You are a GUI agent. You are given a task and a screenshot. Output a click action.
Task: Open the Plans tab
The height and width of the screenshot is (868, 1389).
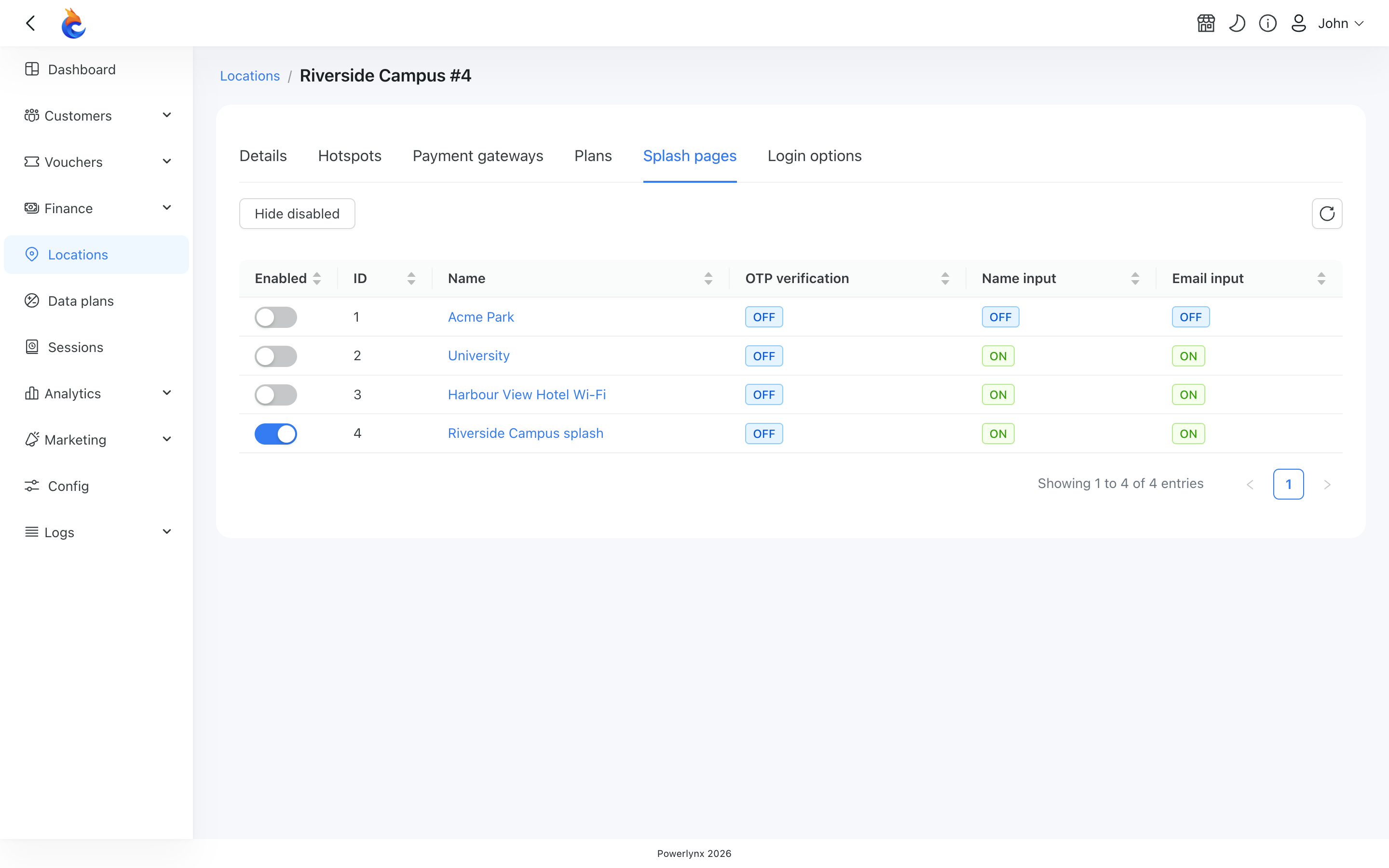593,156
